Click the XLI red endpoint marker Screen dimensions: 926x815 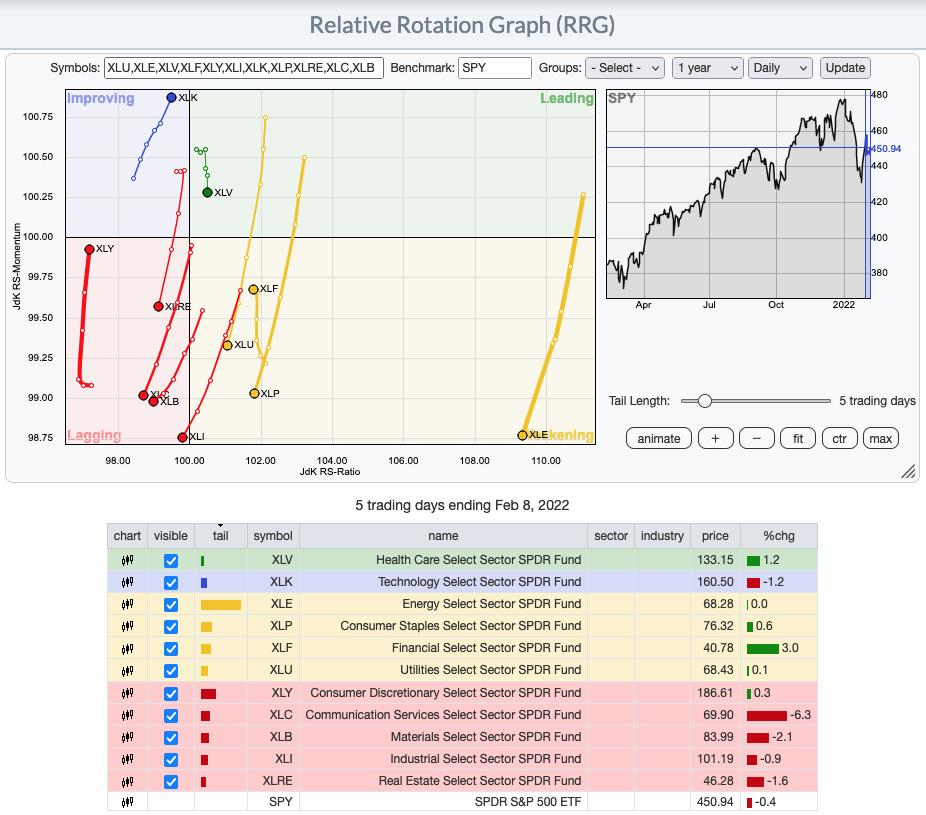[182, 437]
